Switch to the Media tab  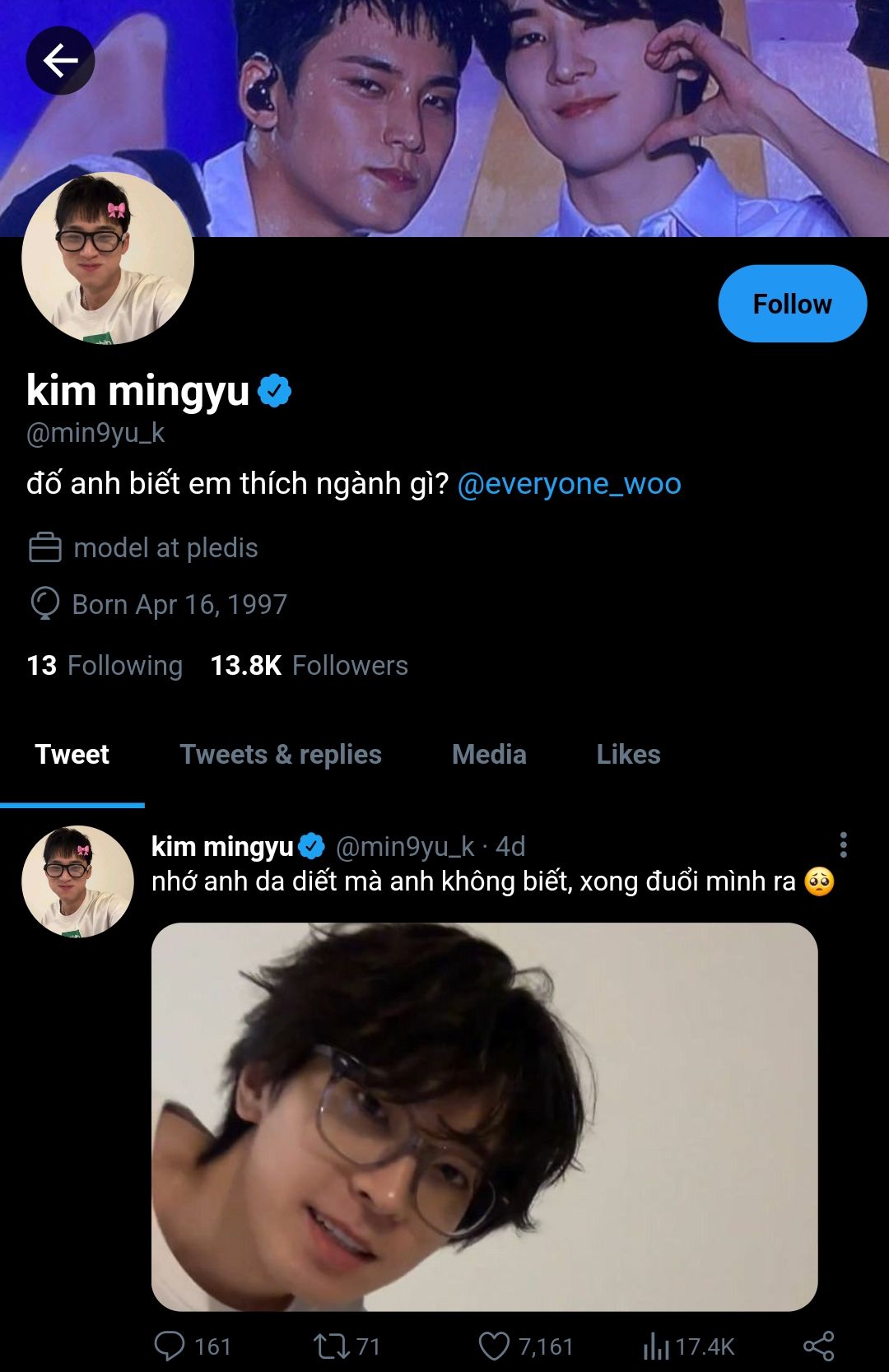[489, 754]
